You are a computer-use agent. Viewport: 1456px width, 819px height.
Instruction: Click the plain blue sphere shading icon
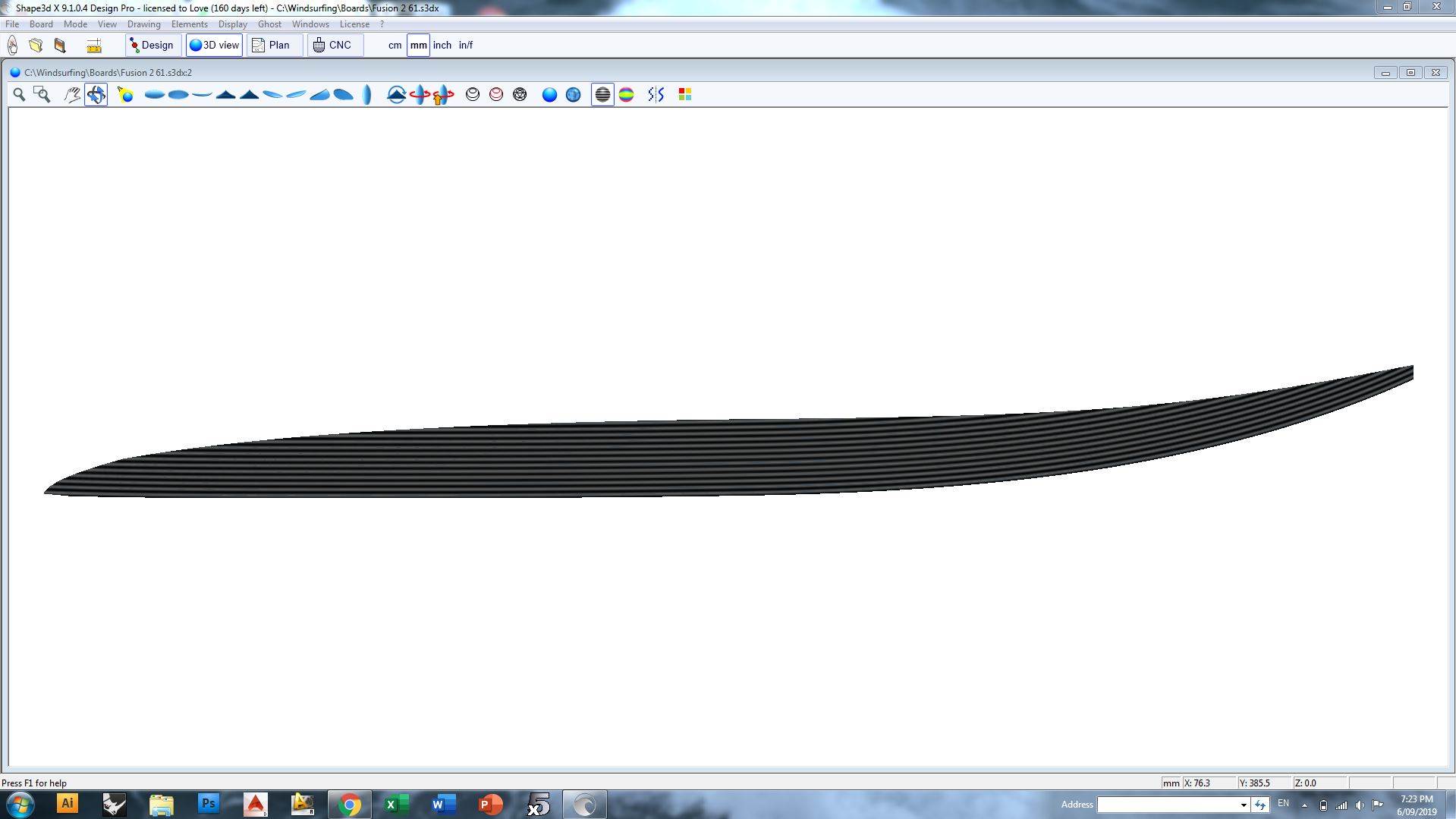pos(549,94)
